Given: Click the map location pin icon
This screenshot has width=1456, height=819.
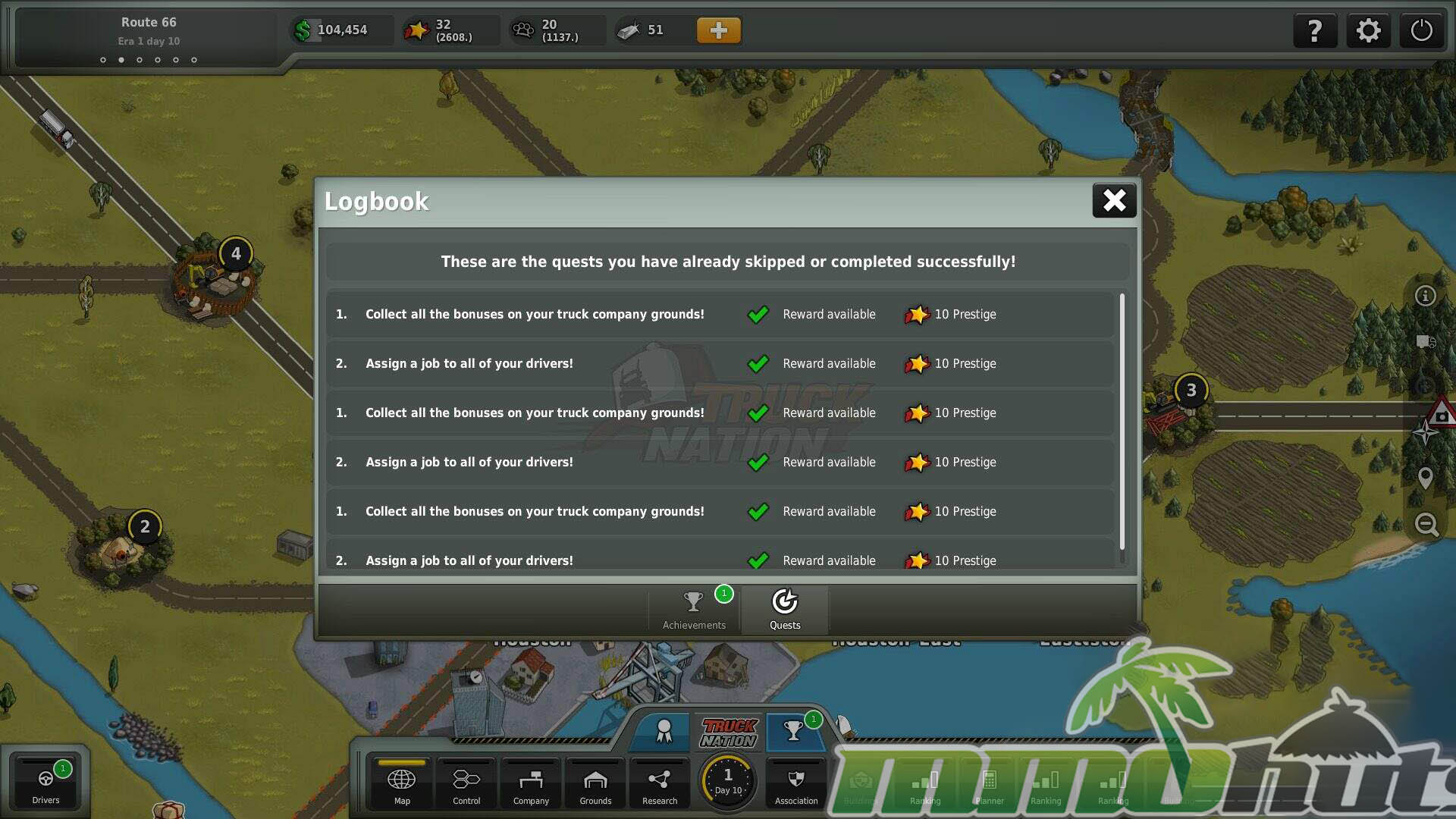Looking at the screenshot, I should coord(1426,478).
